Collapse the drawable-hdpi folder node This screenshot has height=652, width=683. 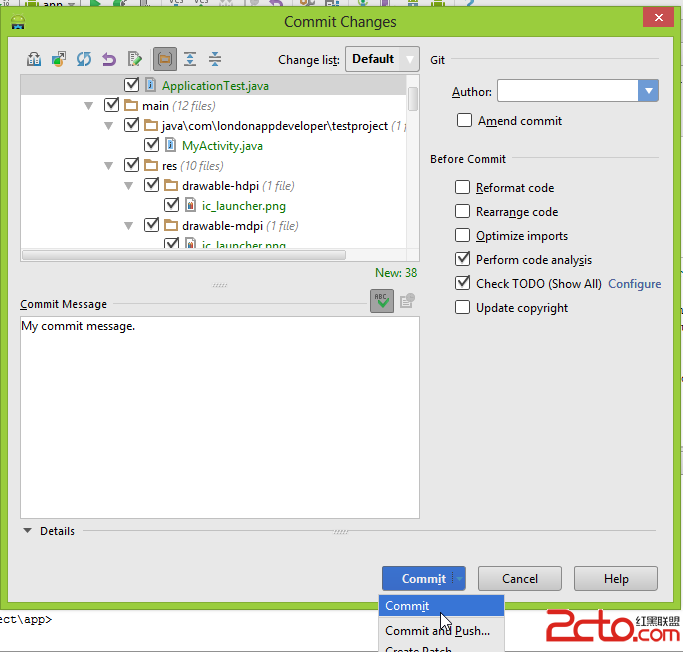(x=128, y=186)
